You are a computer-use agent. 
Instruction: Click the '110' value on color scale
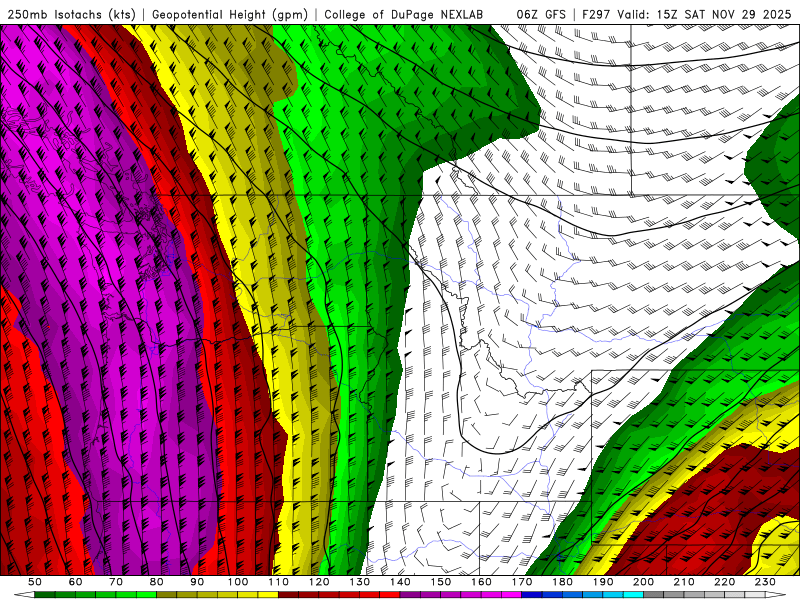(279, 582)
